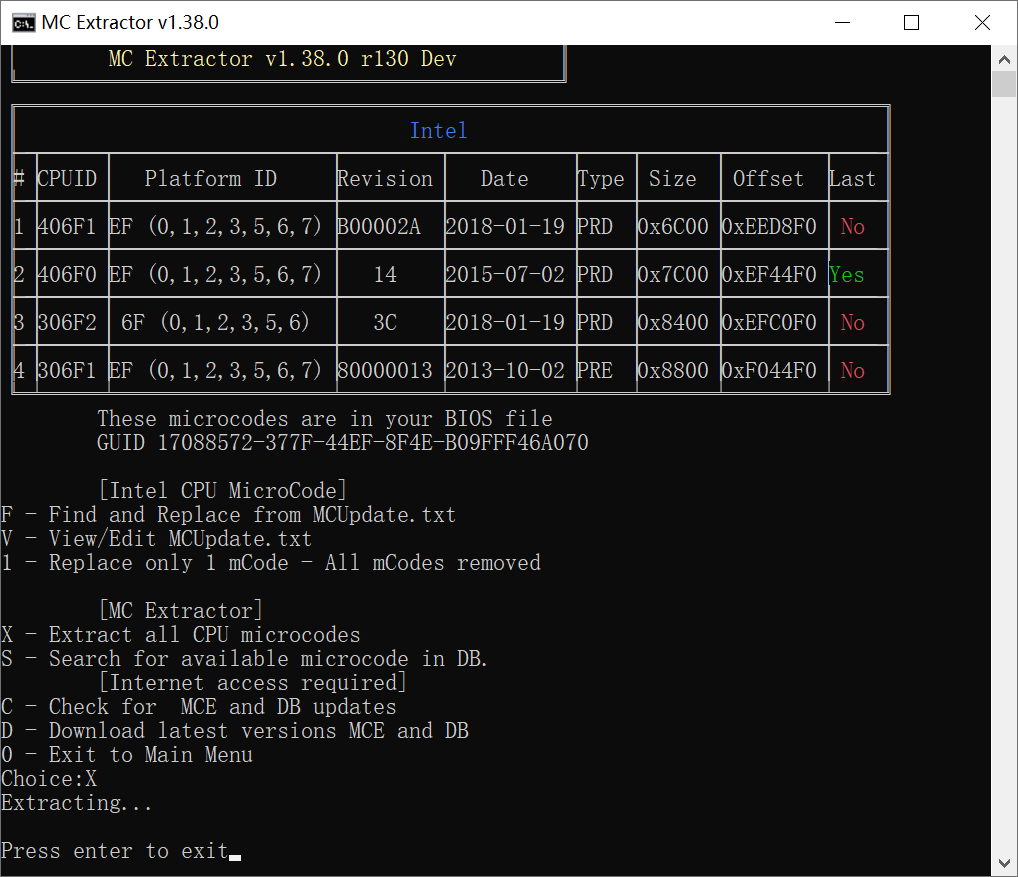Click size value 0x8400
This screenshot has height=877, width=1018.
click(673, 323)
